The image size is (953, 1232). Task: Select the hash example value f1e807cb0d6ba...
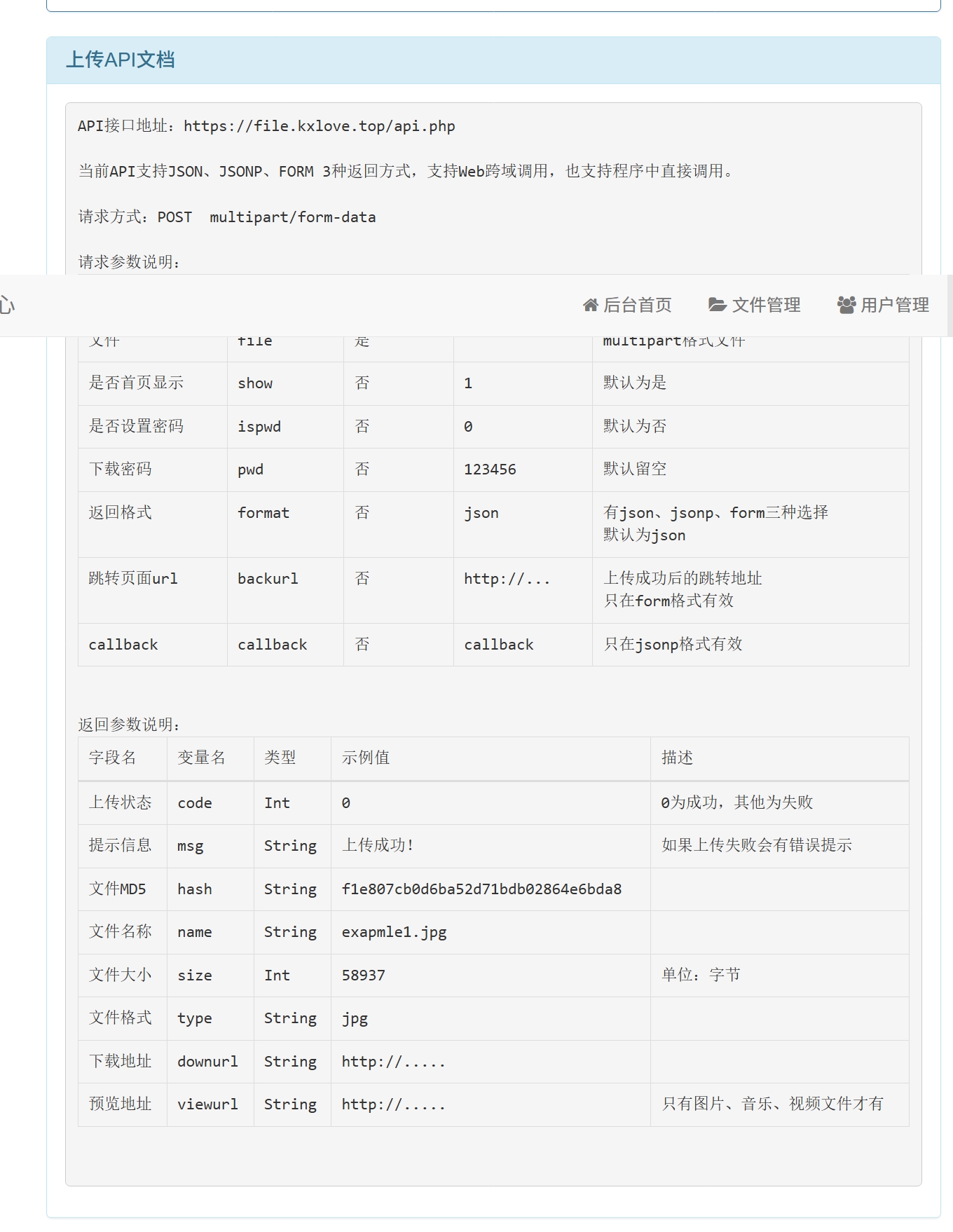[x=481, y=889]
